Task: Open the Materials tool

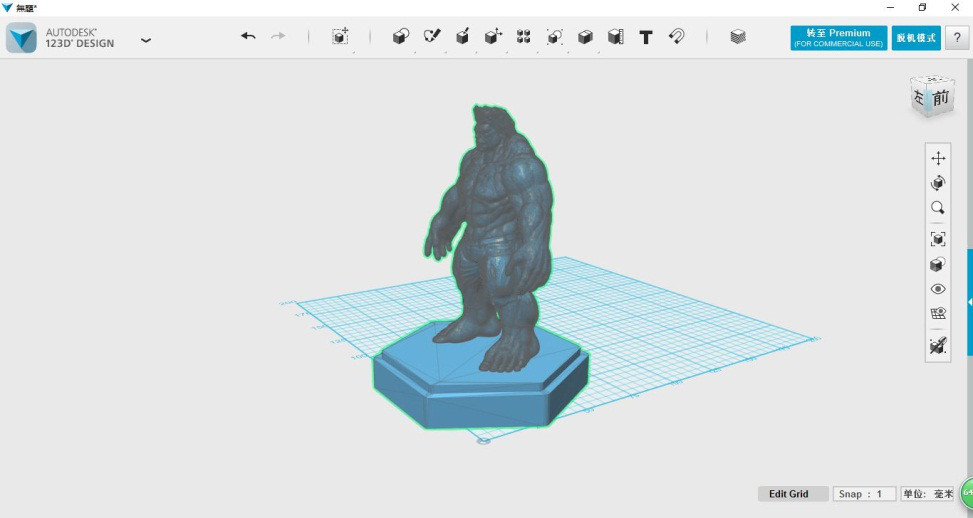Action: tap(737, 37)
